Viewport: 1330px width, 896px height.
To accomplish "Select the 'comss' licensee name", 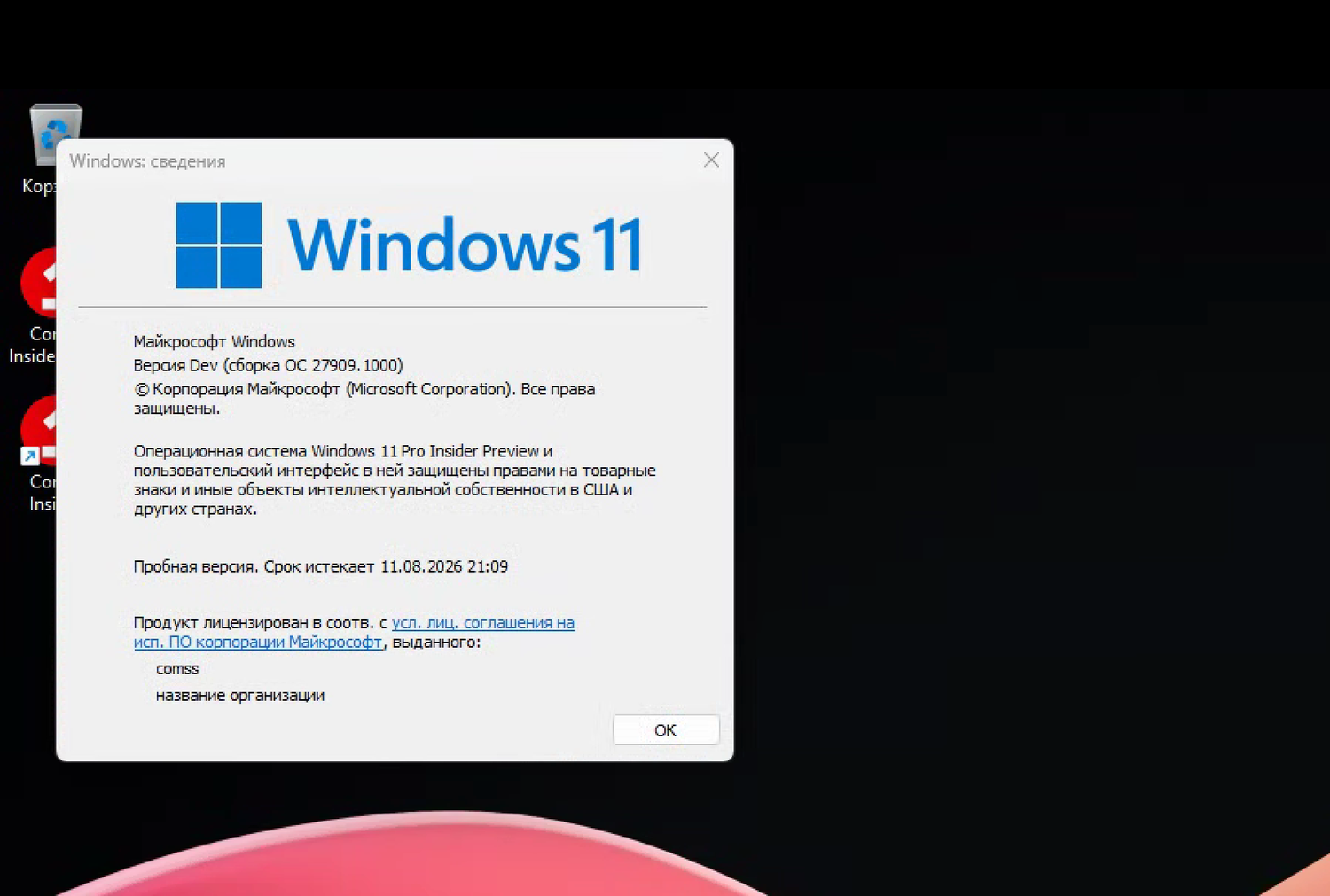I will coord(176,669).
